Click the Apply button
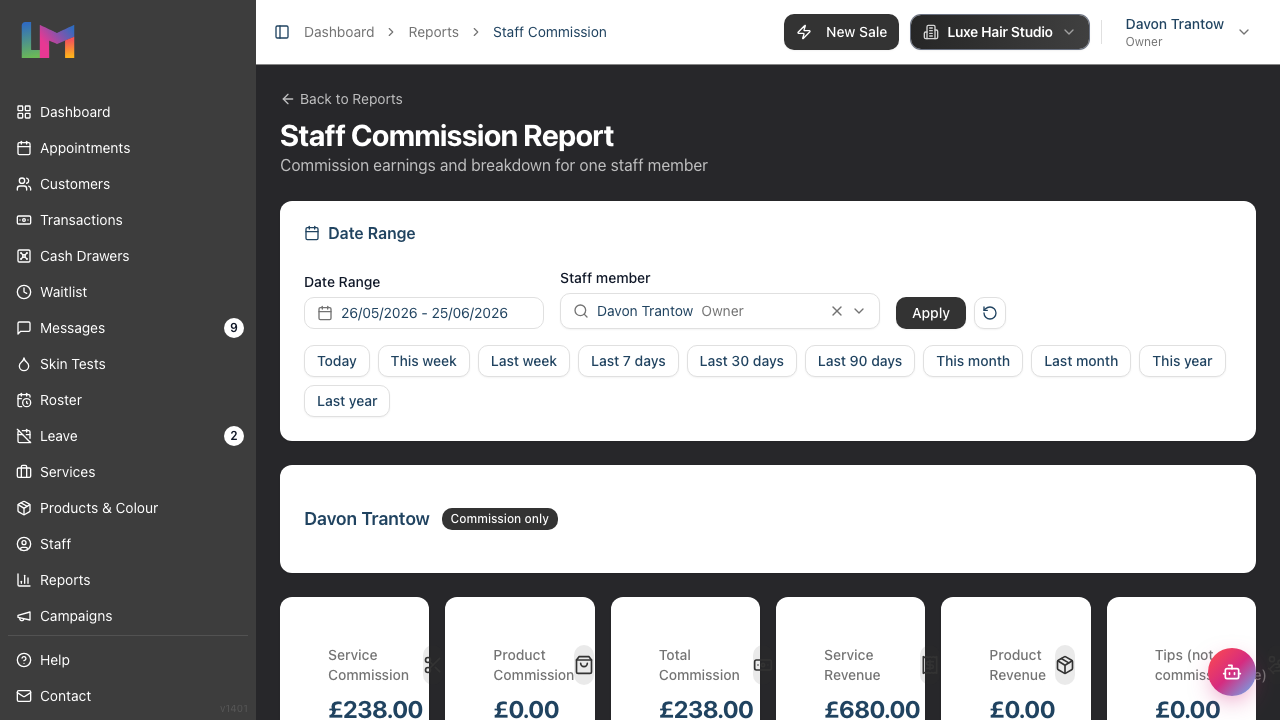This screenshot has height=720, width=1280. [931, 313]
